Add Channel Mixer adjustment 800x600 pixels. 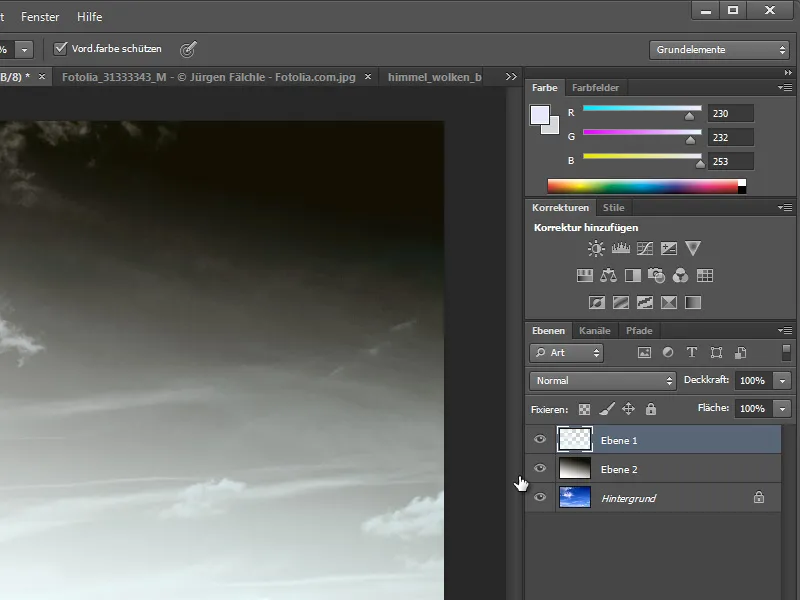point(680,276)
